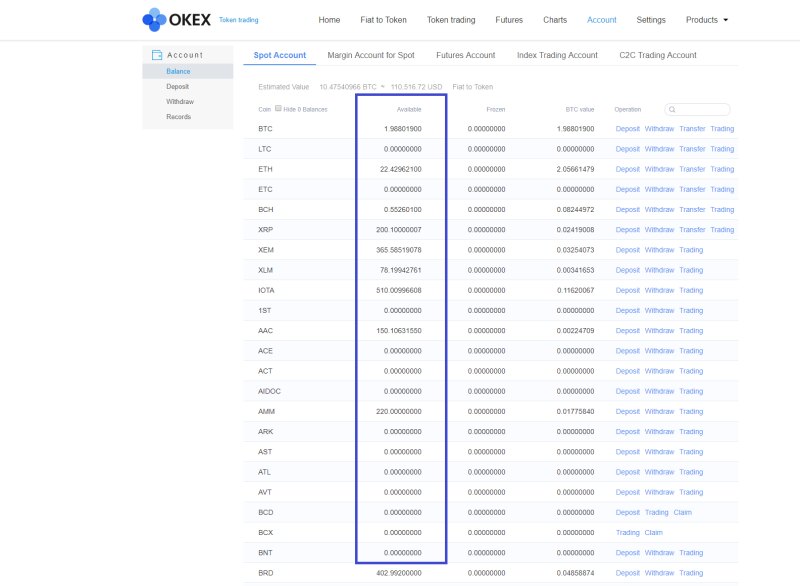Open the Futures Account tab
Screen dimensions: 800x586
coord(465,55)
